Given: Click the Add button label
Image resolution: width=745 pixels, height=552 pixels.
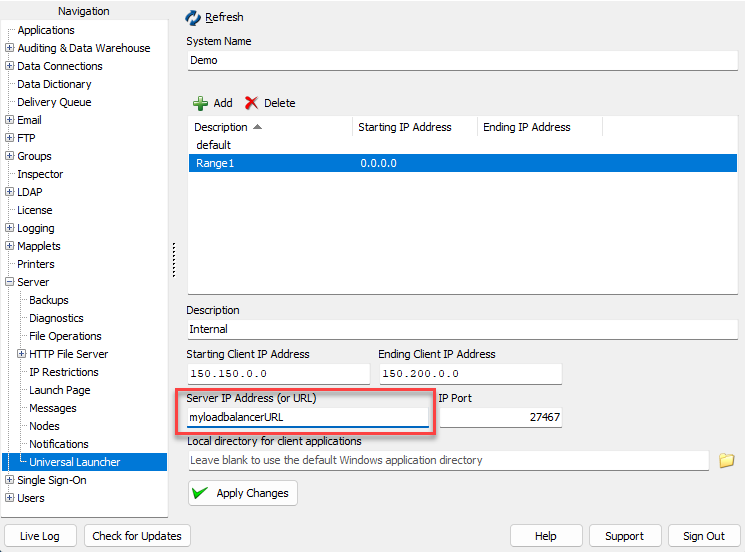Looking at the screenshot, I should tap(223, 103).
